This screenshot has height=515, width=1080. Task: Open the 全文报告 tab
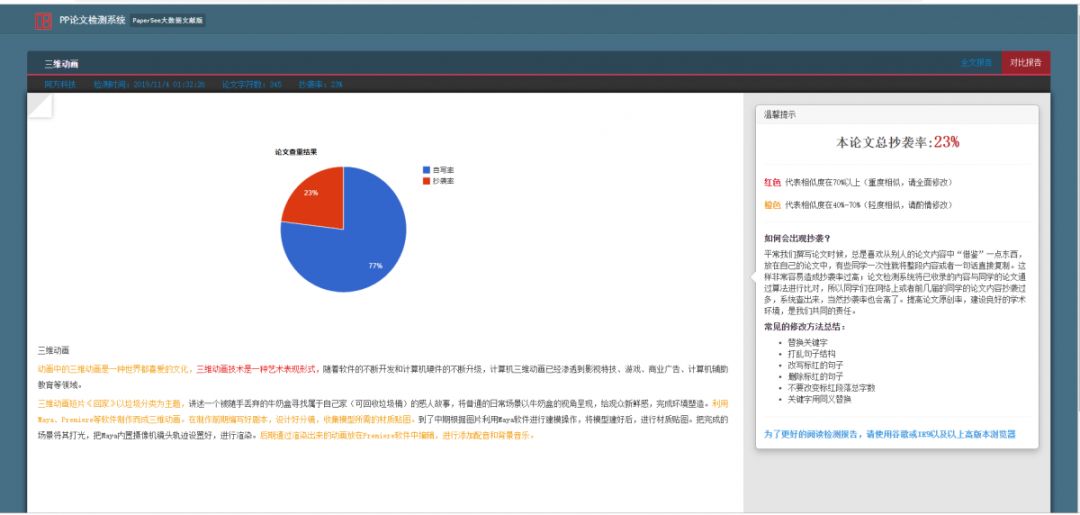click(976, 63)
